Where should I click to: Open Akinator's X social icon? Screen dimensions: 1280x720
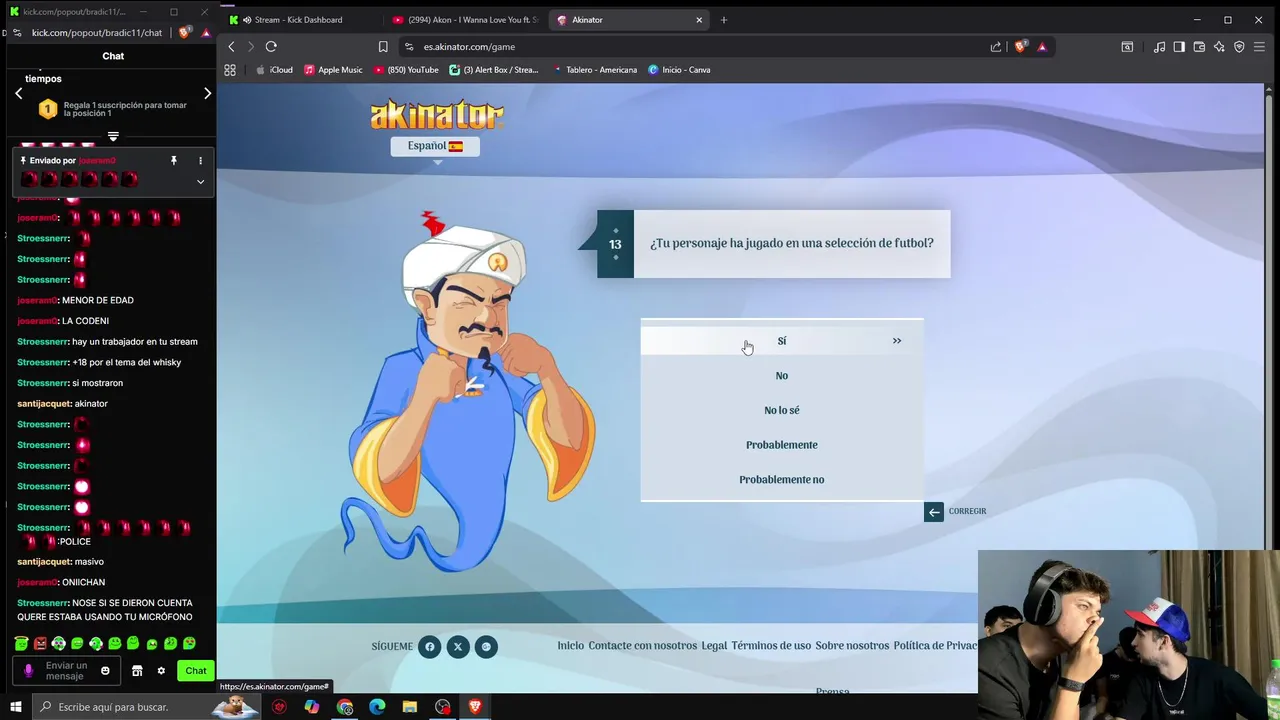(x=458, y=647)
